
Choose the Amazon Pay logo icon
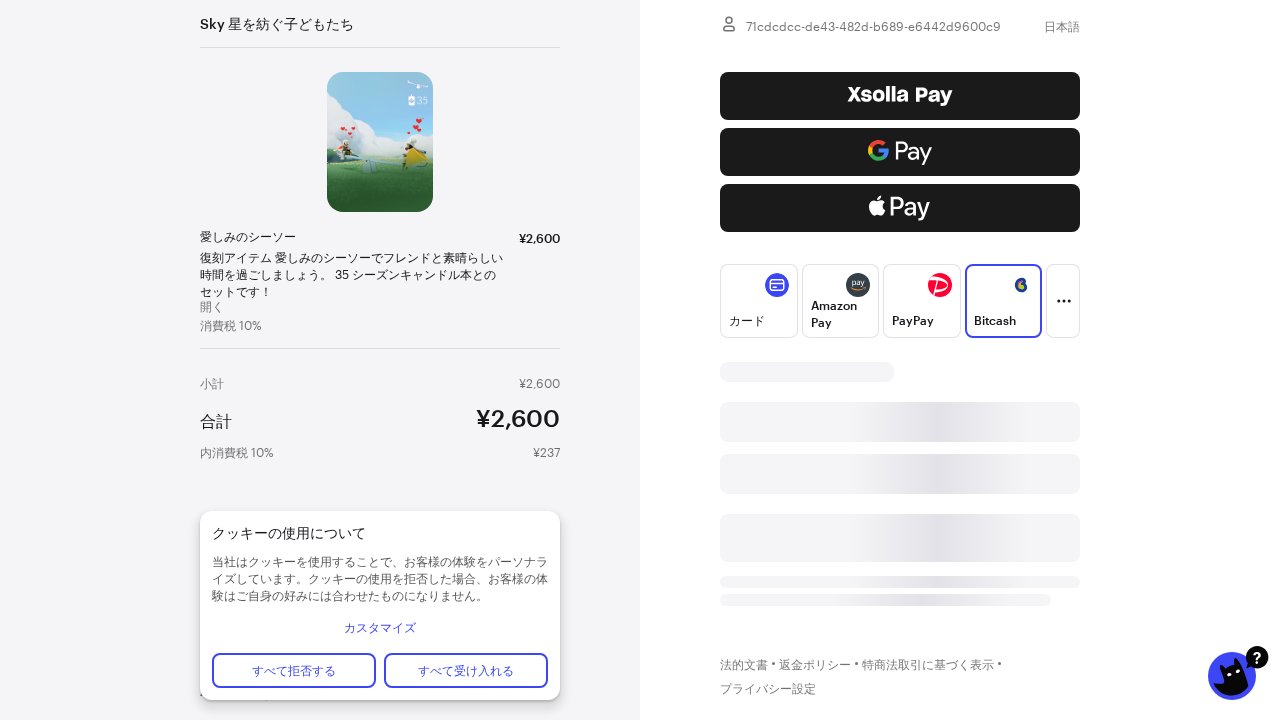(x=858, y=285)
